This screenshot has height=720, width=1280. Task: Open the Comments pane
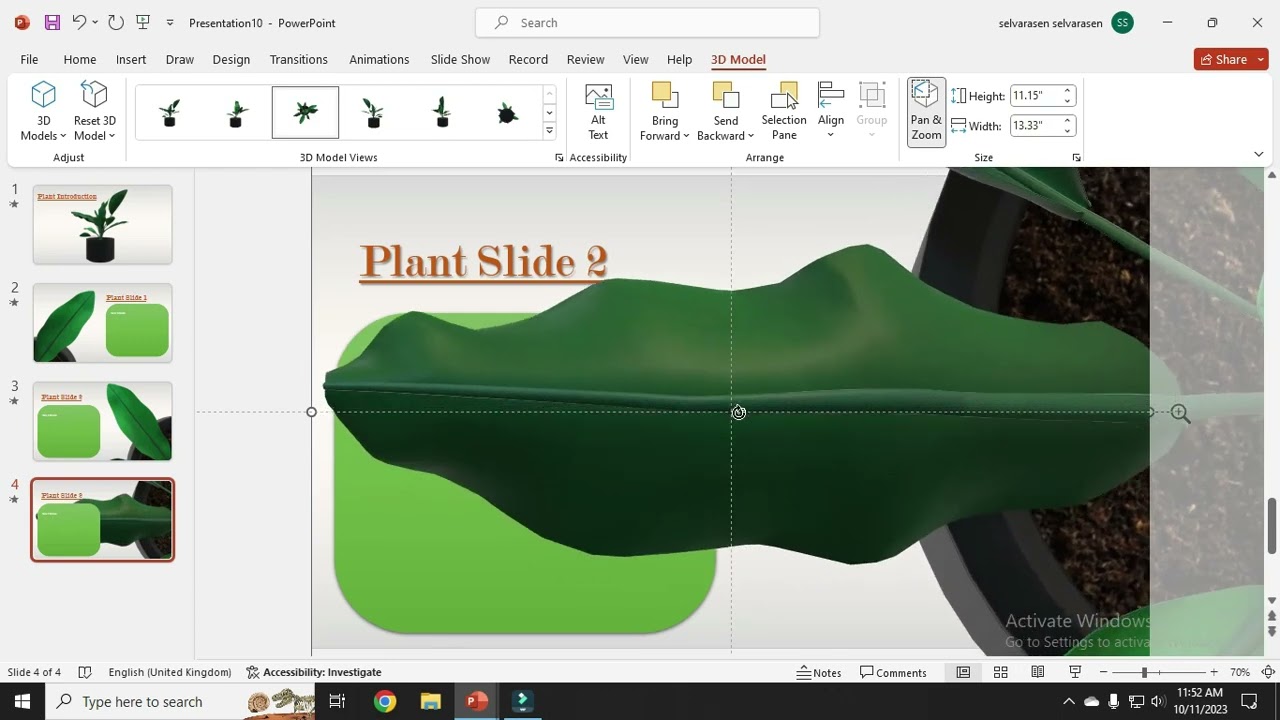pos(893,672)
